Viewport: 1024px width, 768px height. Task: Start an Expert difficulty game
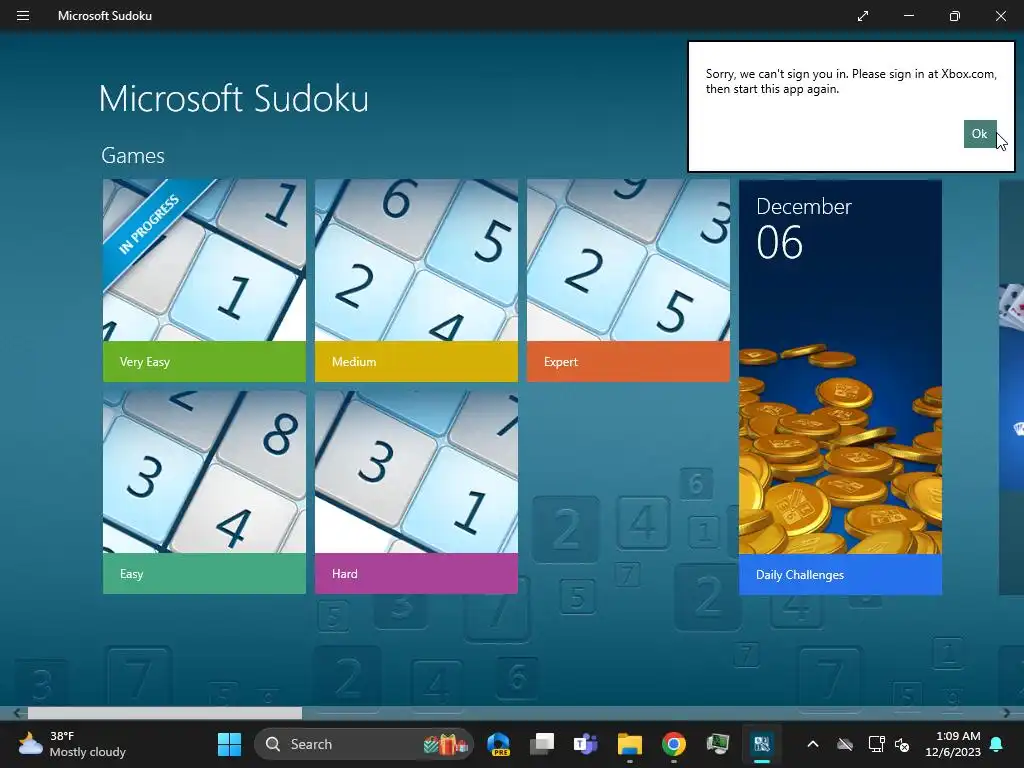(x=628, y=280)
